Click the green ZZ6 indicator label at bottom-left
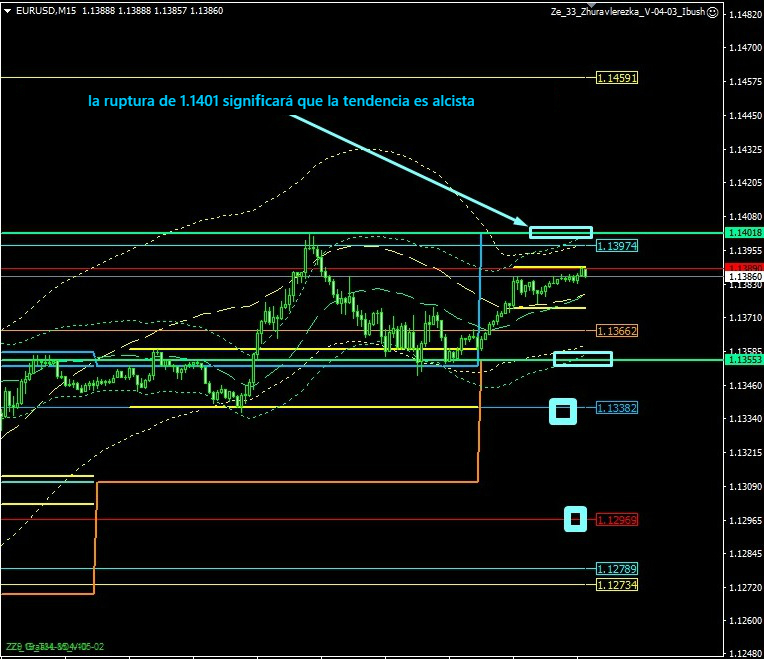 (54, 647)
